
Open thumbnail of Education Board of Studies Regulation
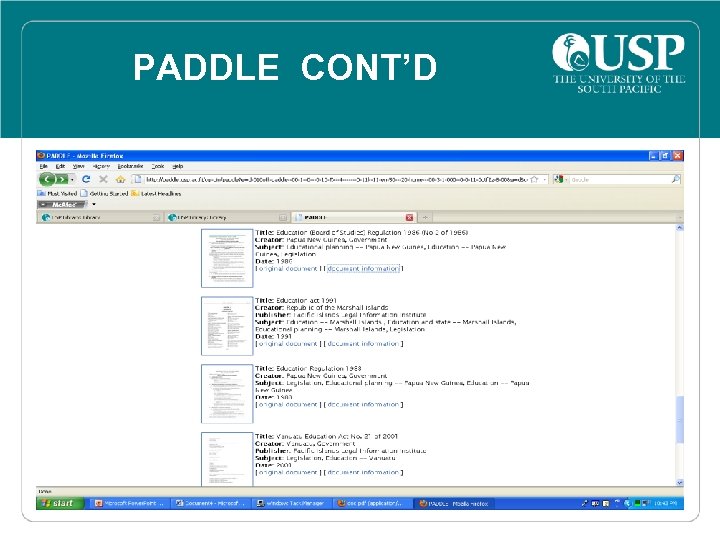tap(227, 258)
